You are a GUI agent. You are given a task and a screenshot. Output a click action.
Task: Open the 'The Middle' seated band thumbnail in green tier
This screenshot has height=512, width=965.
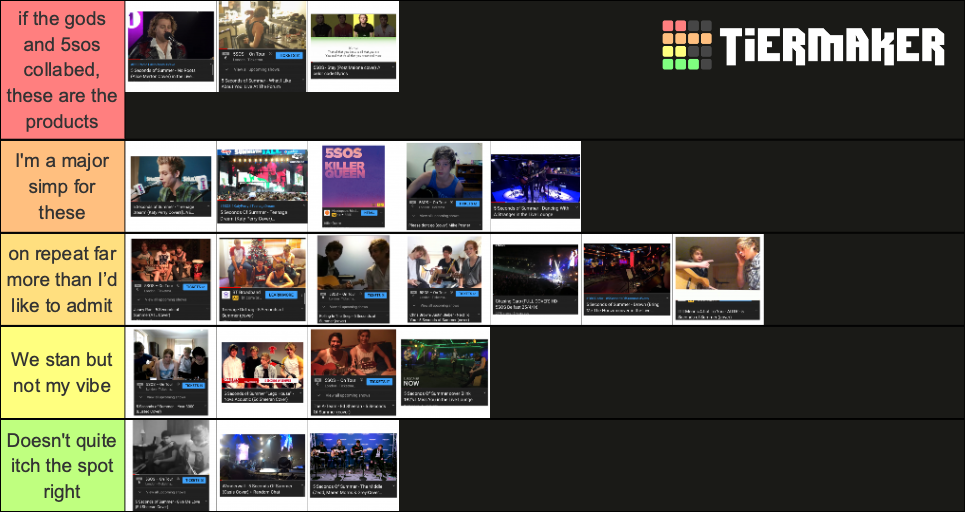click(353, 466)
